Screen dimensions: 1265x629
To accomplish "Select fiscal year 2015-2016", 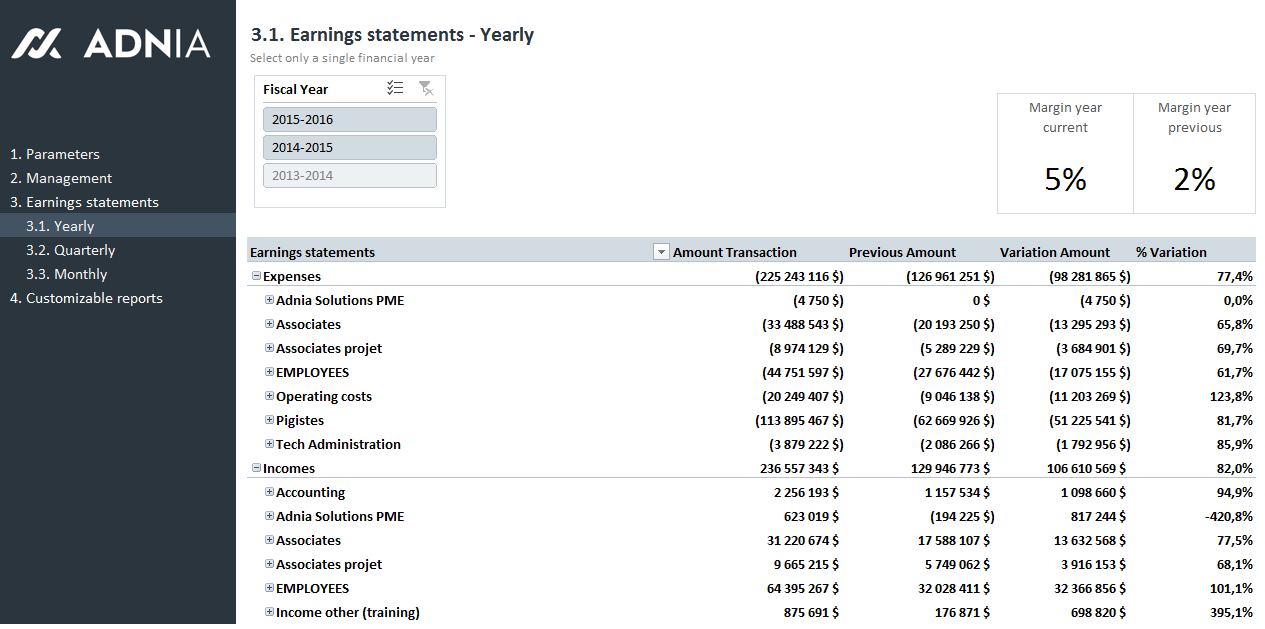I will coord(349,120).
